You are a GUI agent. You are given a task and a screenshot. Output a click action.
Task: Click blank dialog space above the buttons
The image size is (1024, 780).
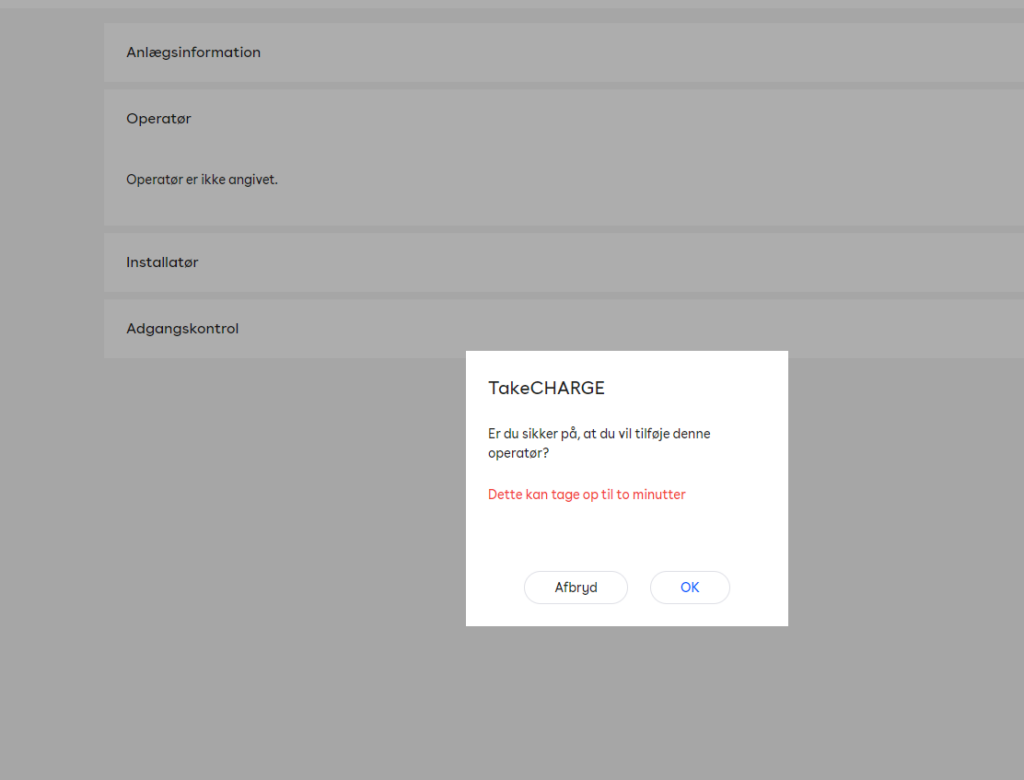626,535
